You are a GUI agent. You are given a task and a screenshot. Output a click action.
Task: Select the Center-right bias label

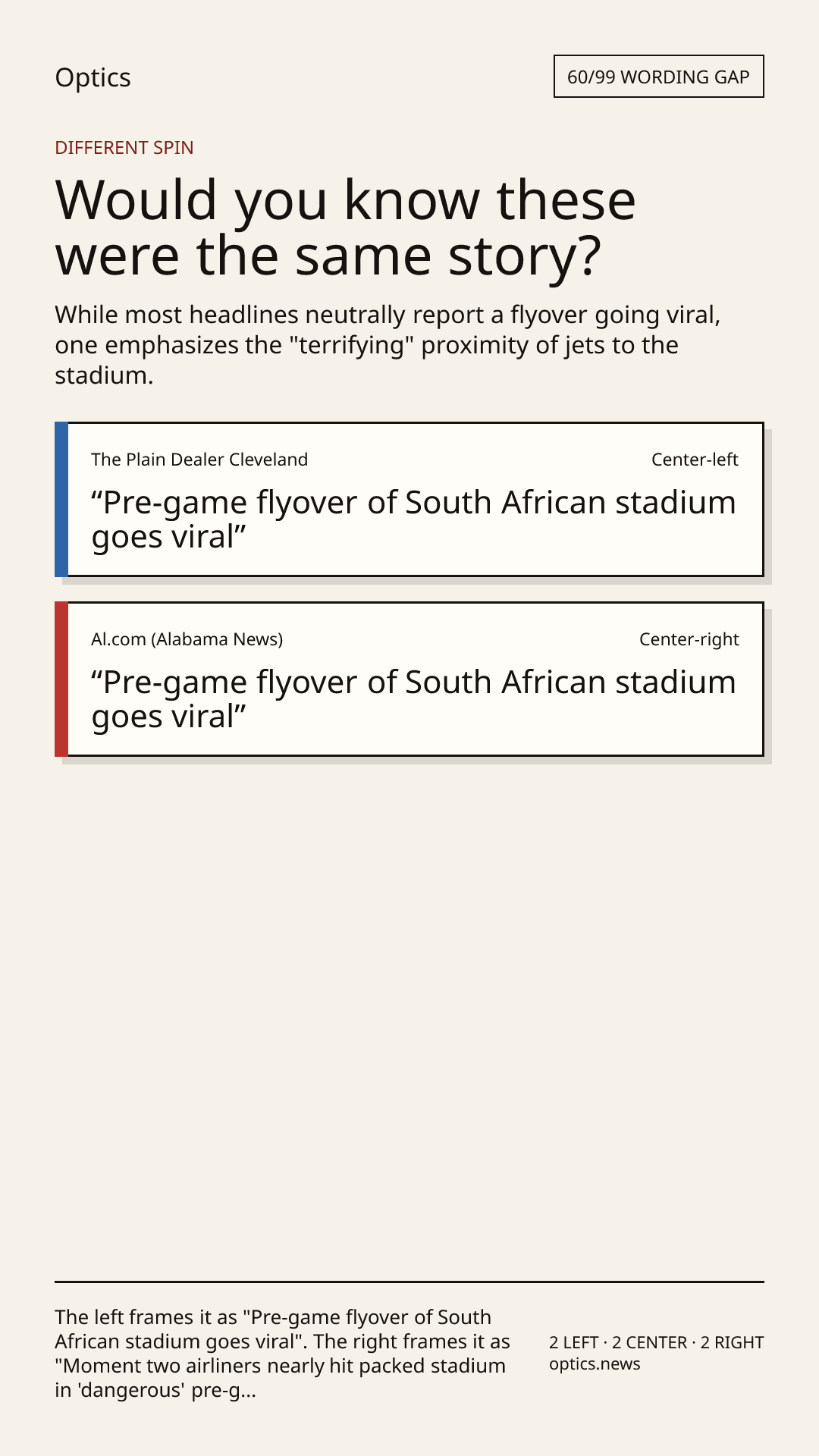click(x=689, y=639)
